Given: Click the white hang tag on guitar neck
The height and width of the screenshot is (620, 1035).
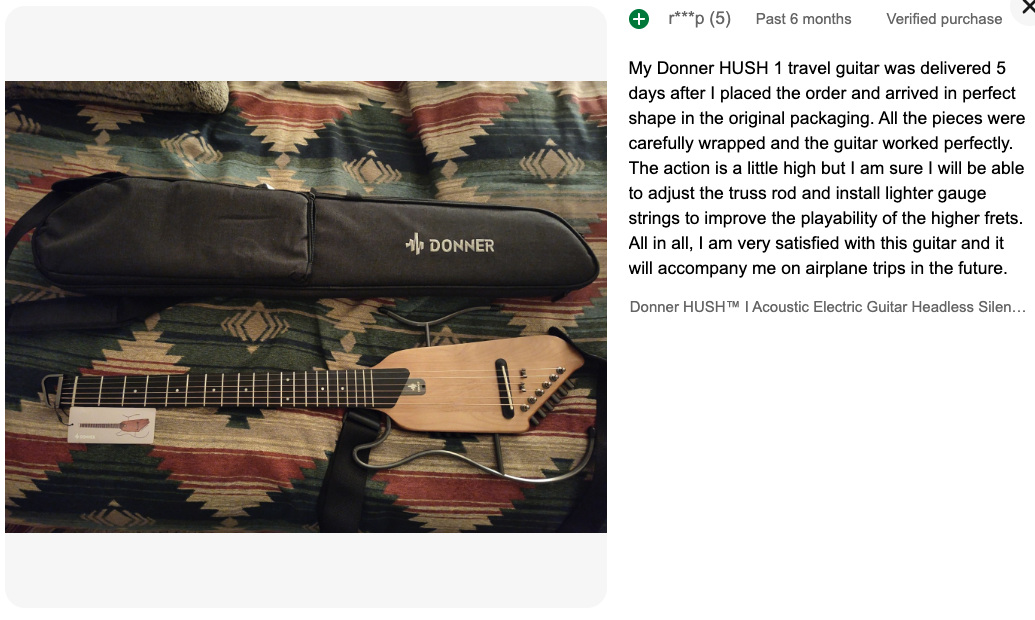Looking at the screenshot, I should (x=112, y=425).
